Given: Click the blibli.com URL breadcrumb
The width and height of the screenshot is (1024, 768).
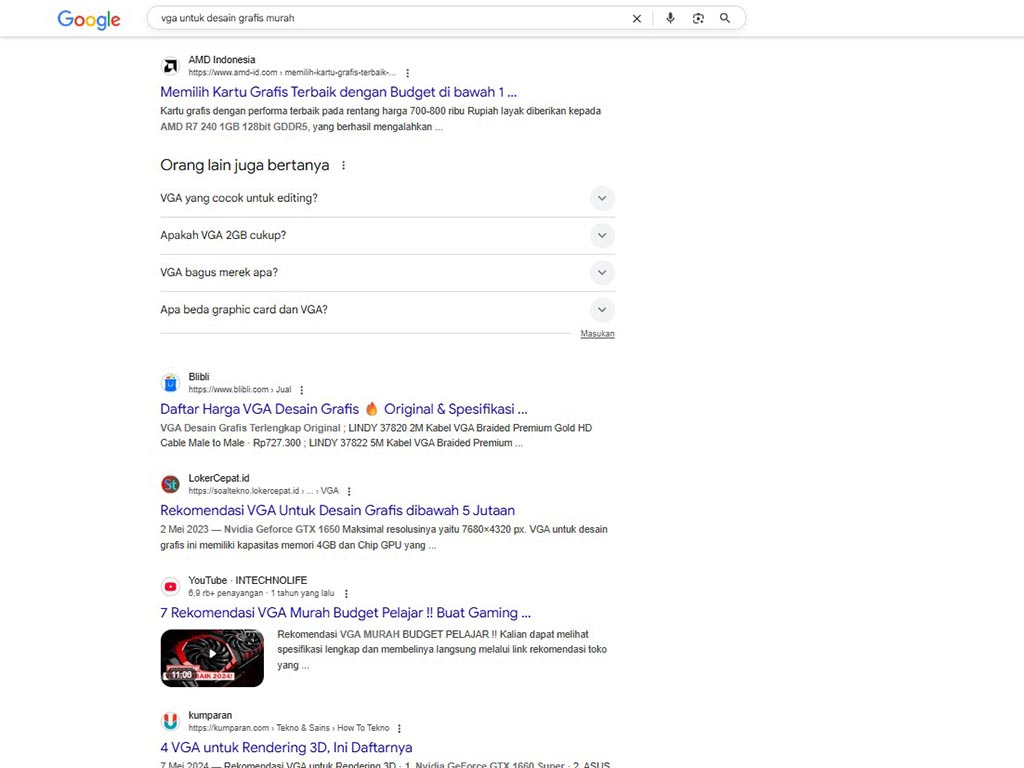Looking at the screenshot, I should (x=240, y=389).
